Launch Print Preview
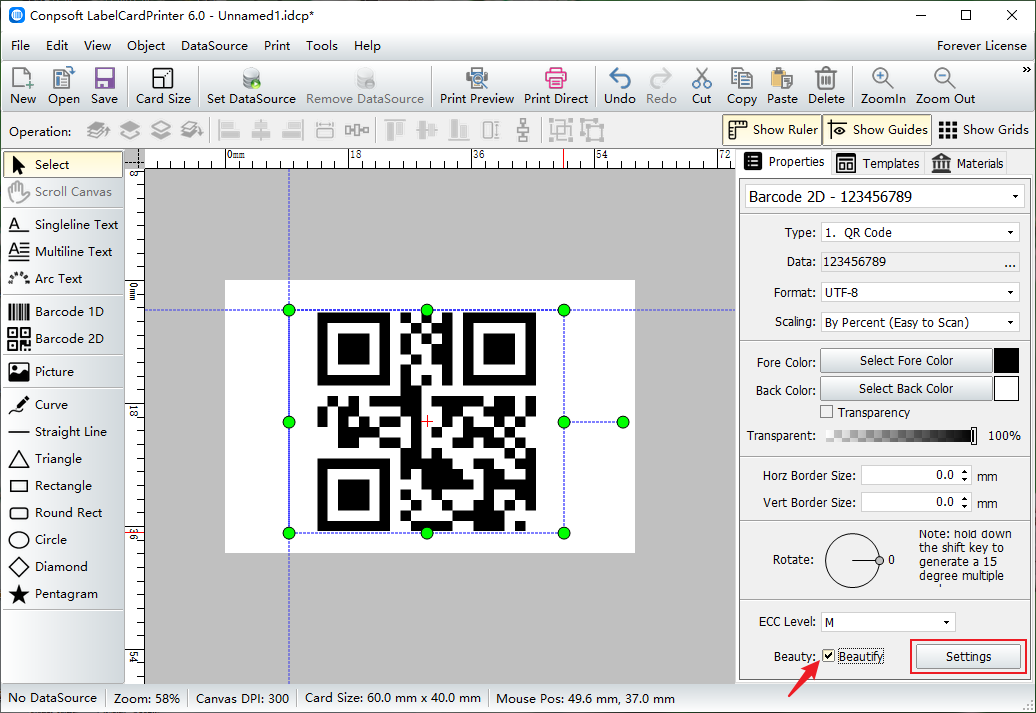The image size is (1036, 713). click(477, 86)
